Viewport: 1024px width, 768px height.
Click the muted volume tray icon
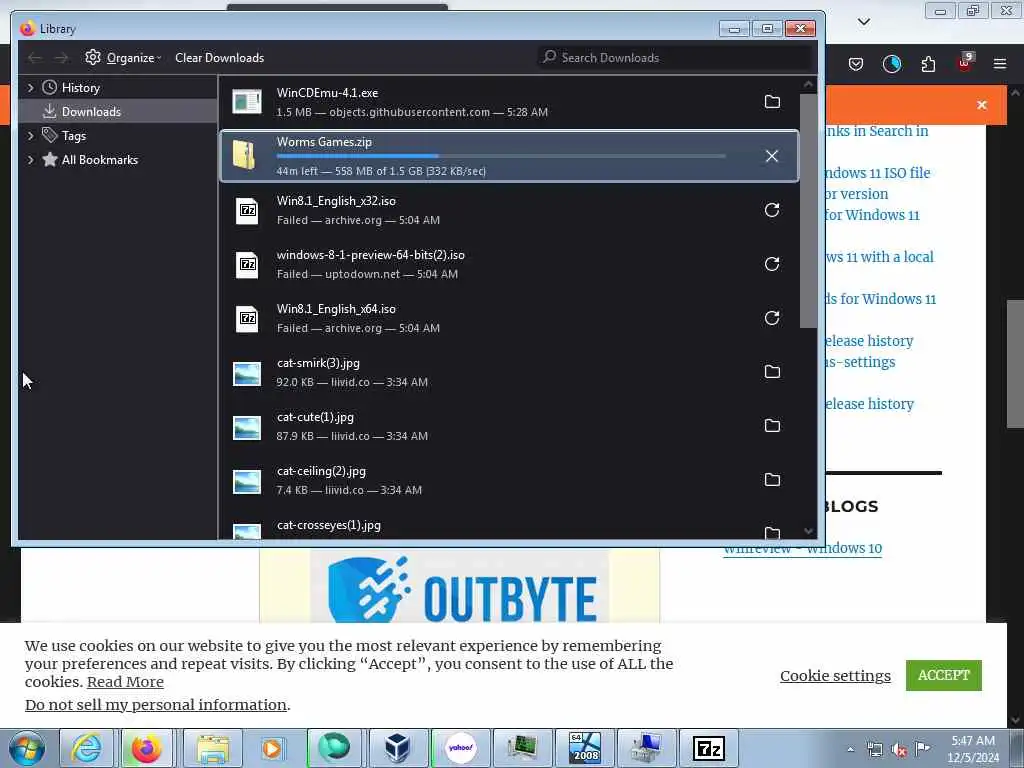tap(899, 749)
